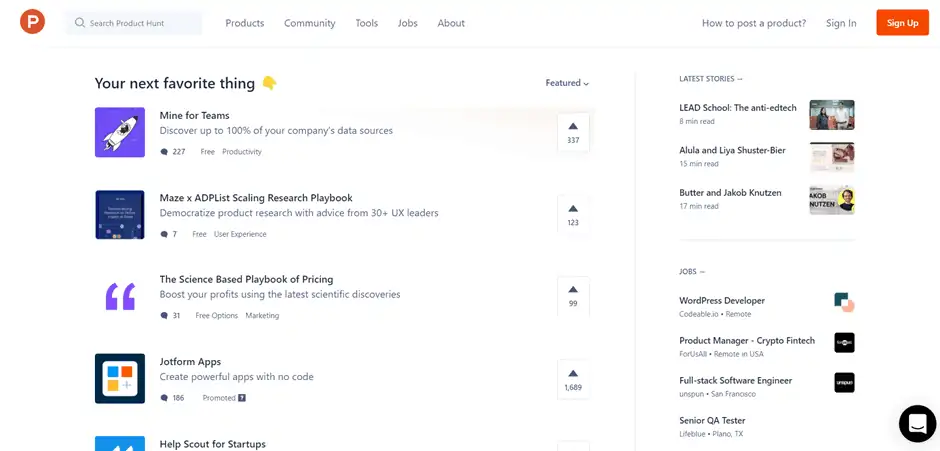Upvote Maze x ADPList Research Playbook
Screen dimensions: 940x451
(573, 214)
